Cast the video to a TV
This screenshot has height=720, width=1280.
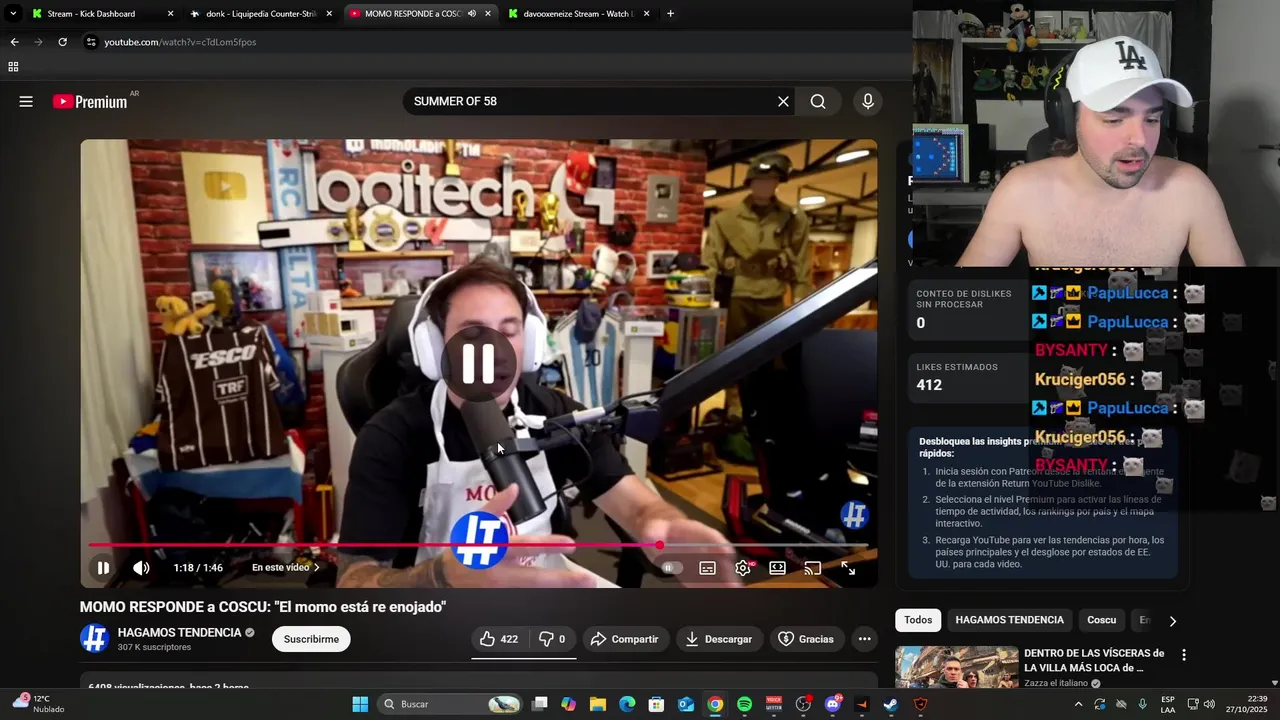pos(812,568)
